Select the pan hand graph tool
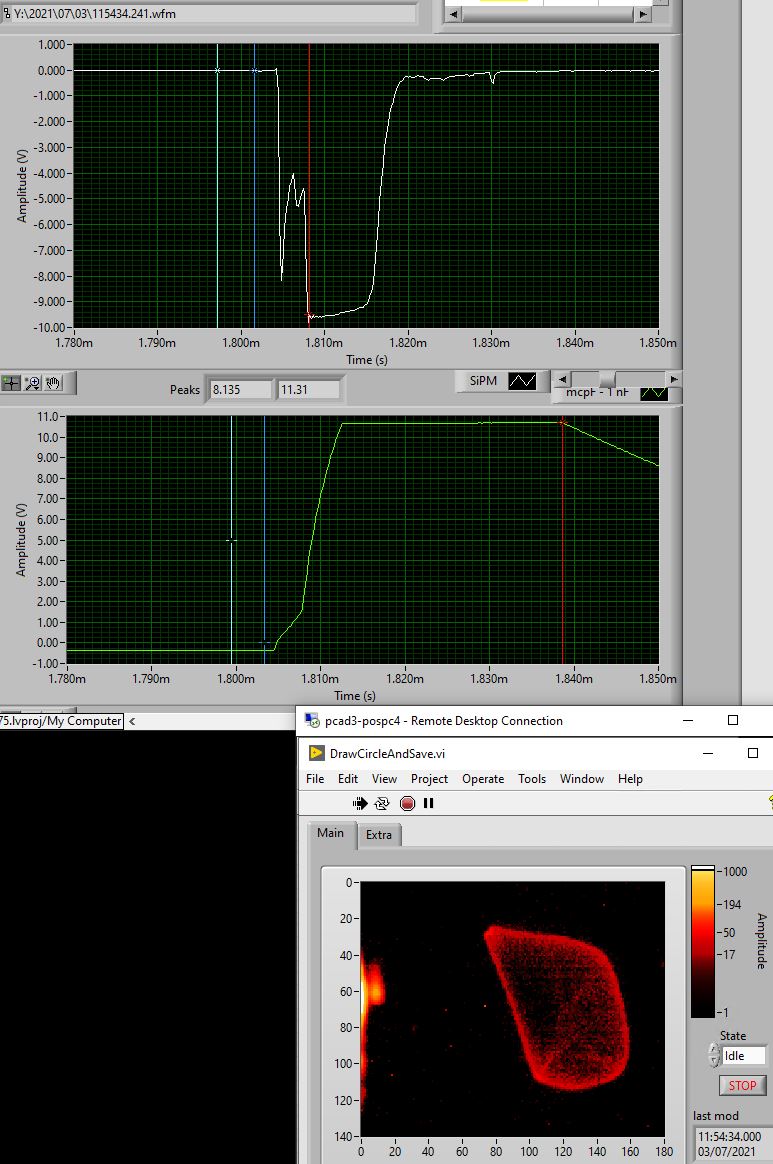Viewport: 773px width, 1164px height. [x=54, y=382]
